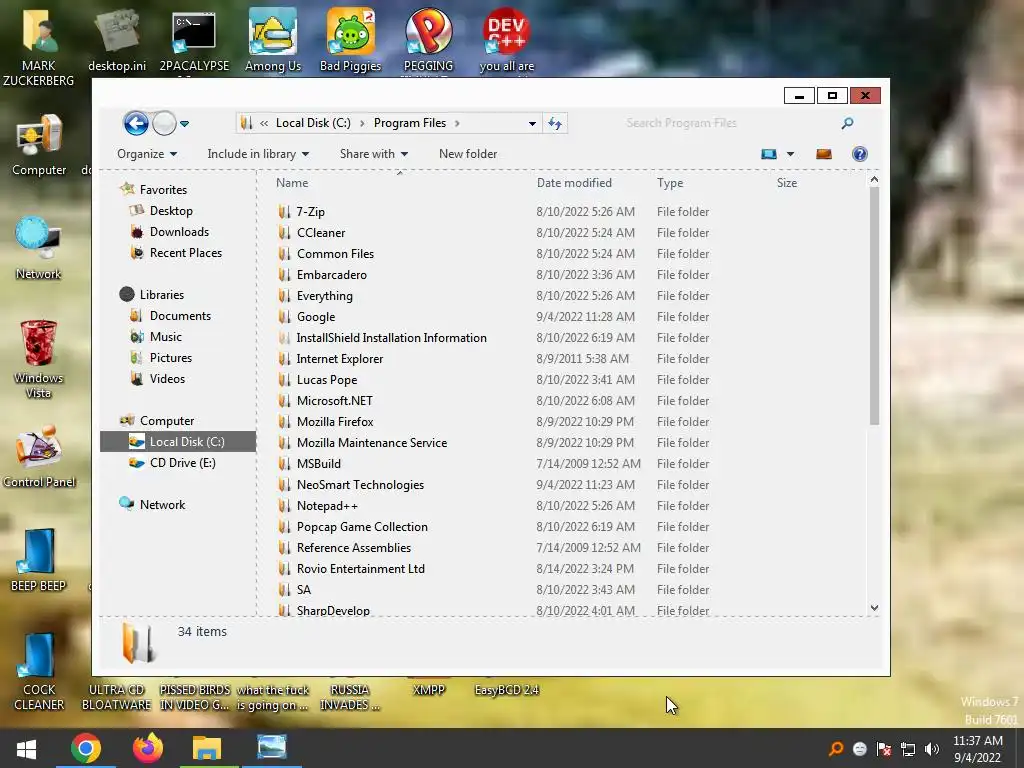The width and height of the screenshot is (1024, 768).
Task: Launch Chrome from the taskbar
Action: (86, 748)
